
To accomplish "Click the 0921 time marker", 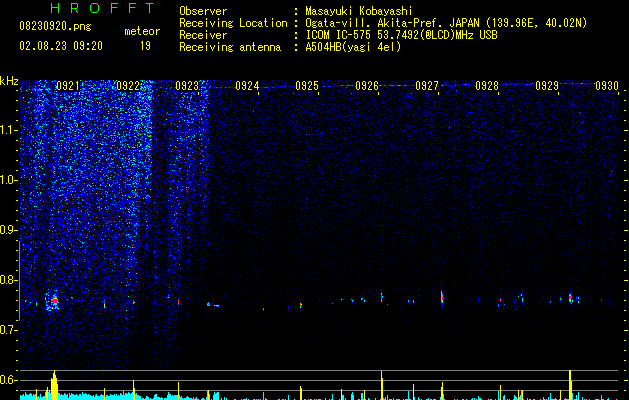I will click(68, 85).
